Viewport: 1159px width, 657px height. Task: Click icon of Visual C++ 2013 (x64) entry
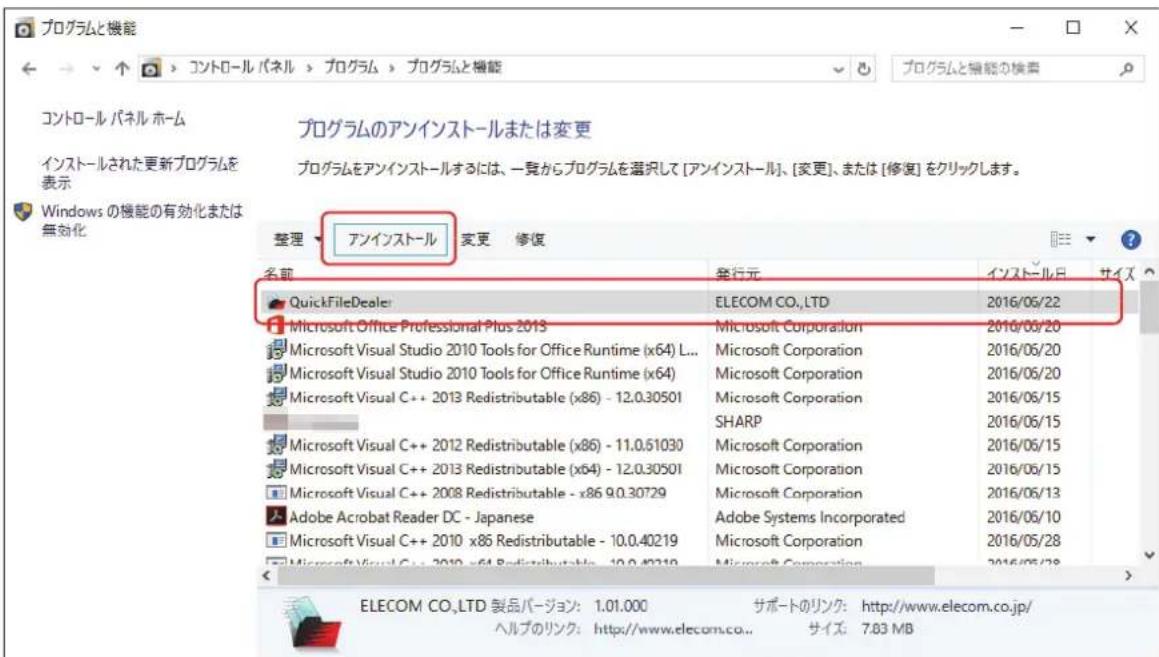(276, 469)
